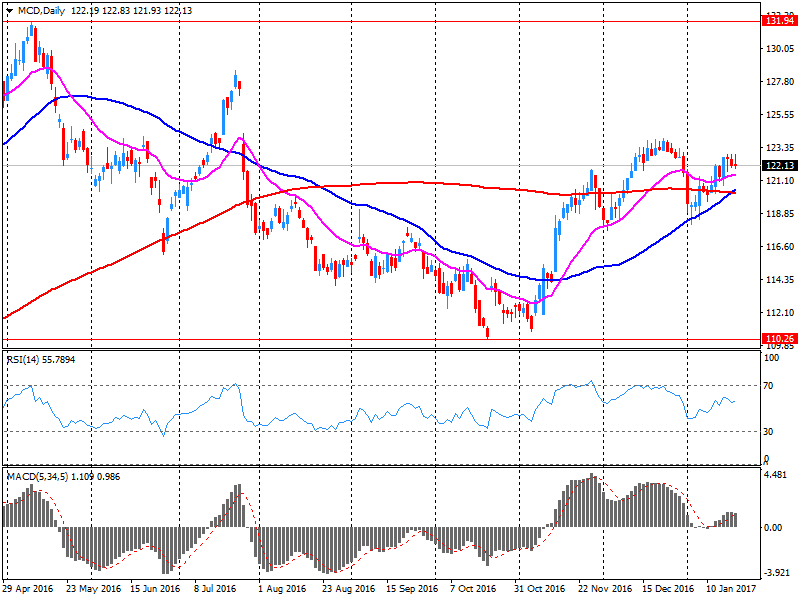Viewport: 800px width, 600px height.
Task: Select the 130.05 price axis value
Action: 780,48
